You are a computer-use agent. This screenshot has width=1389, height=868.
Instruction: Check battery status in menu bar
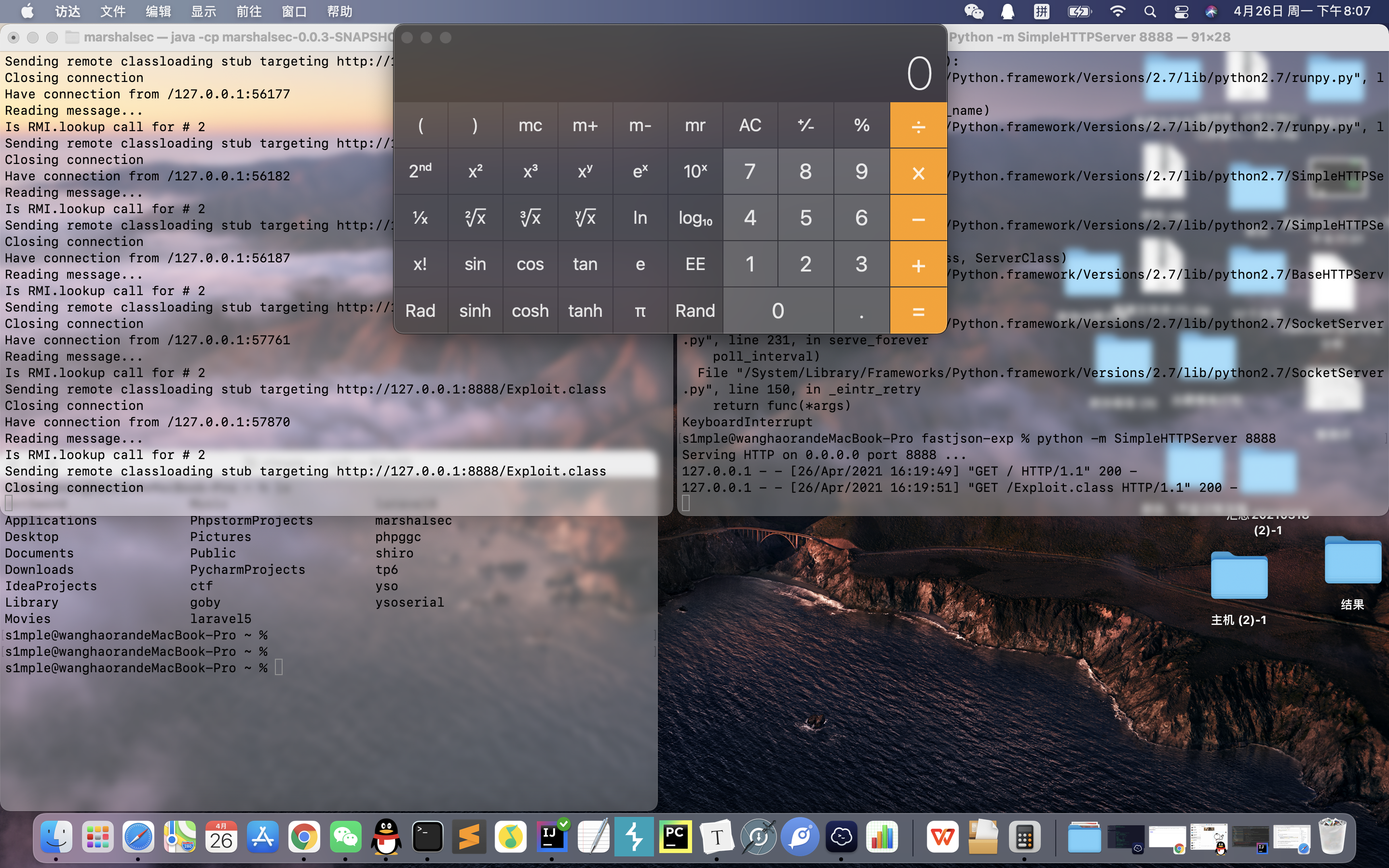pyautogui.click(x=1079, y=12)
